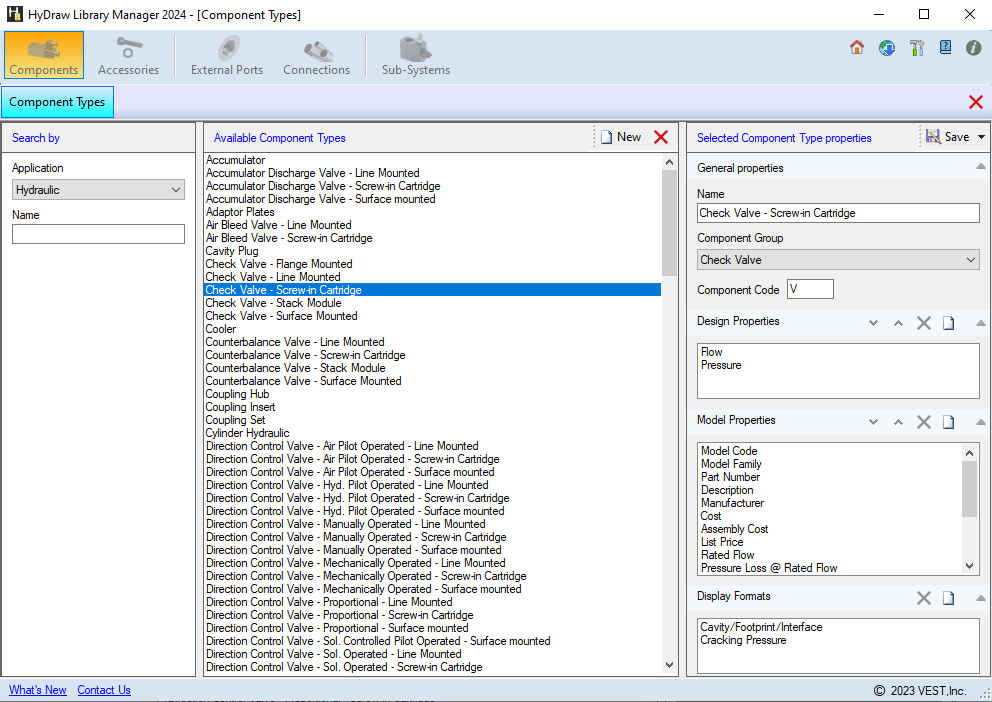This screenshot has height=702, width=992.
Task: Move Design Properties item up
Action: pyautogui.click(x=898, y=323)
